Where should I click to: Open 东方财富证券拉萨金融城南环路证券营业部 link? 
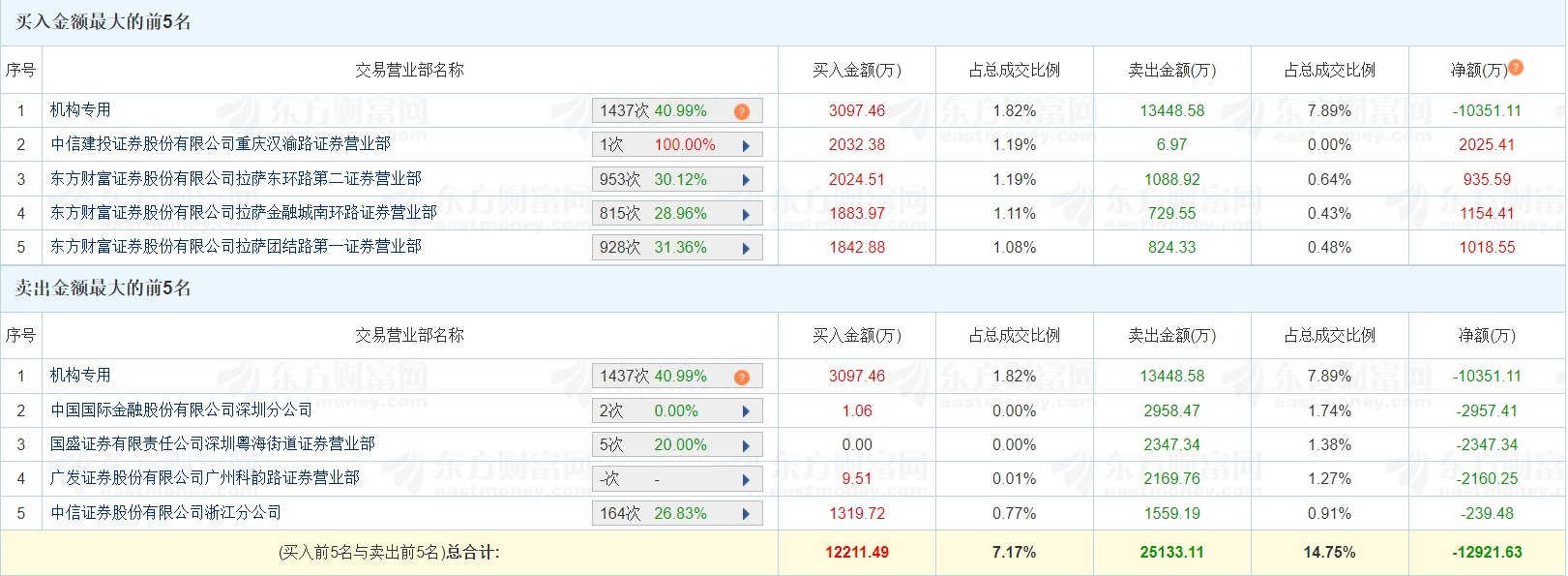point(244,212)
